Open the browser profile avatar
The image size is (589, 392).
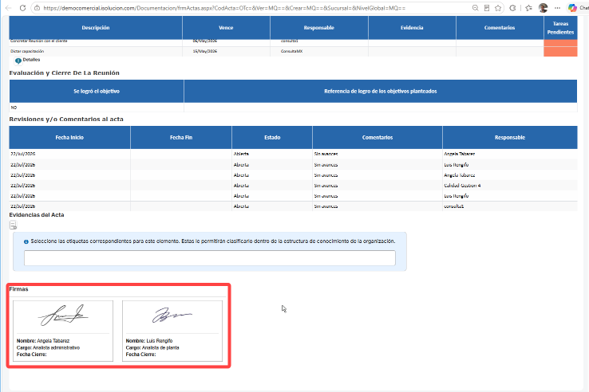click(x=543, y=8)
